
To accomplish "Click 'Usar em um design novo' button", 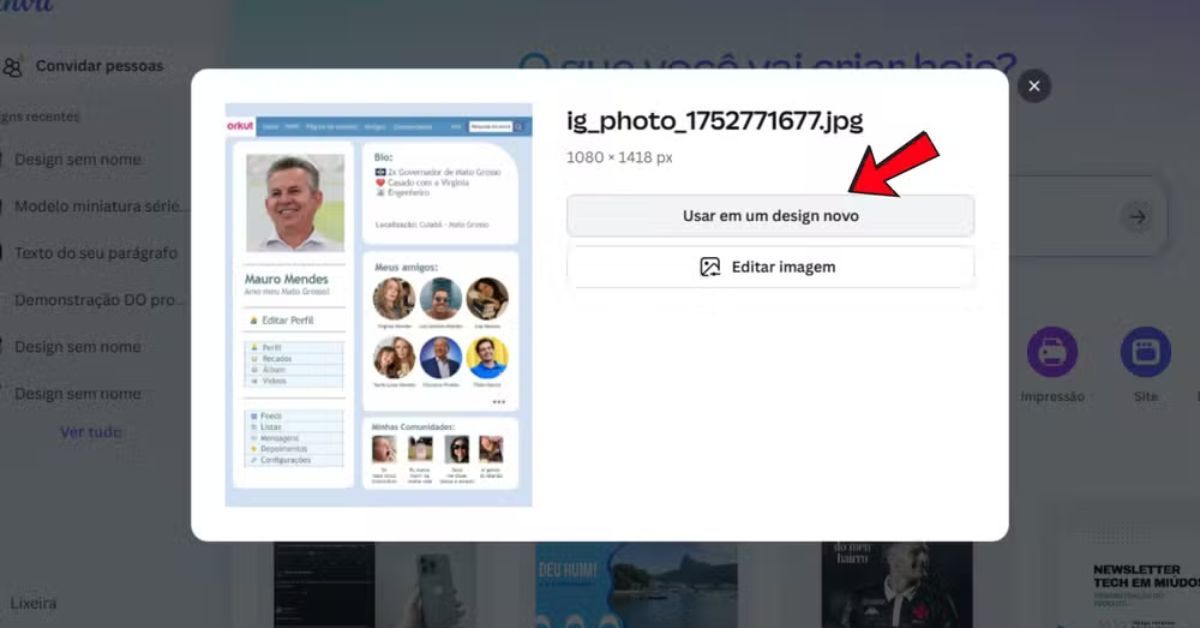I will (x=770, y=216).
